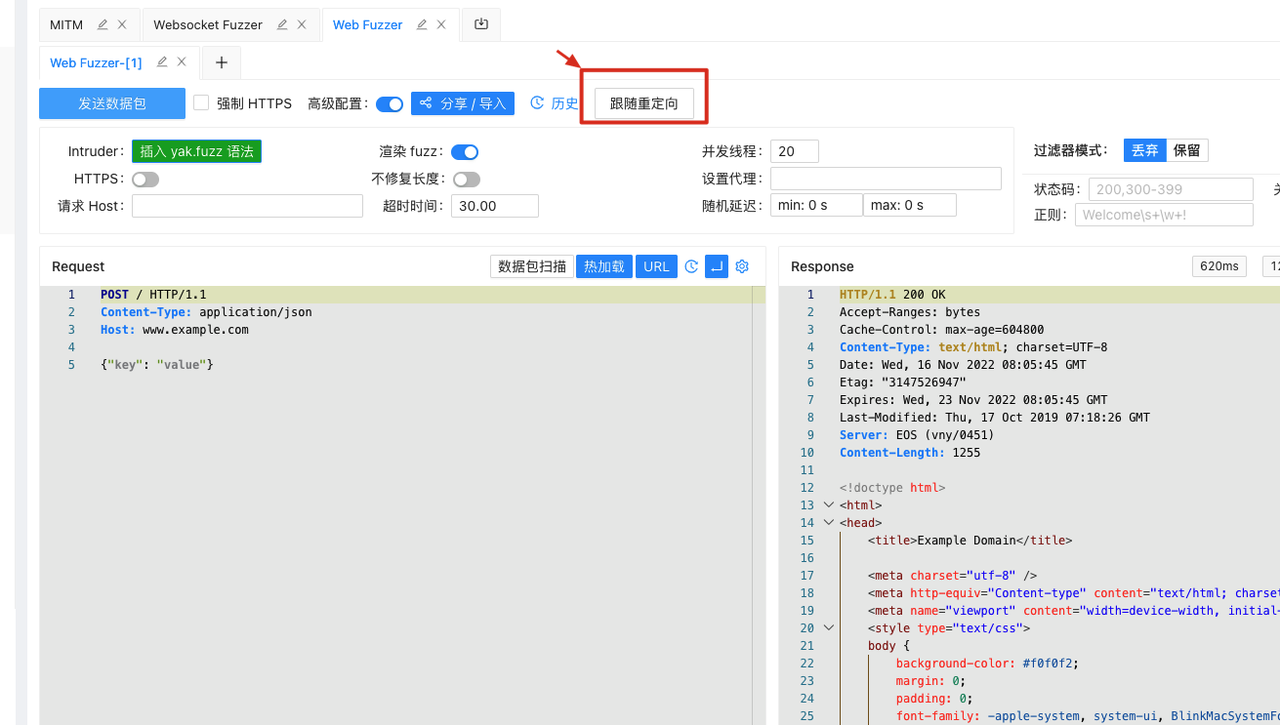The width and height of the screenshot is (1280, 725).
Task: Check the 强制 HTTPS checkbox
Action: pos(201,103)
